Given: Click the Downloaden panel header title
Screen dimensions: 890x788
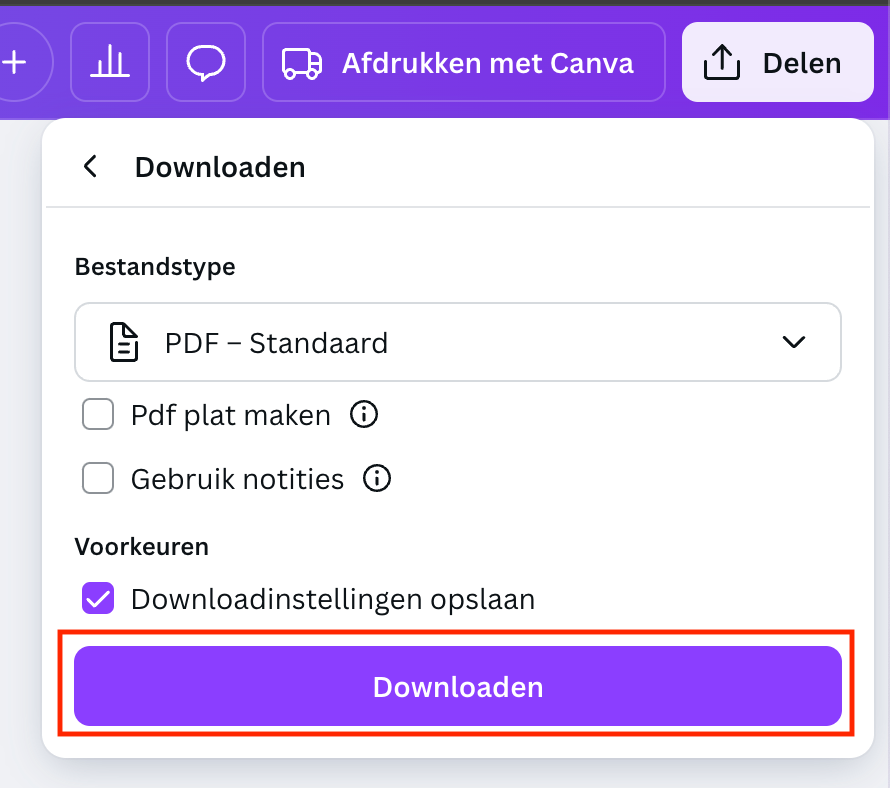Looking at the screenshot, I should pyautogui.click(x=220, y=167).
